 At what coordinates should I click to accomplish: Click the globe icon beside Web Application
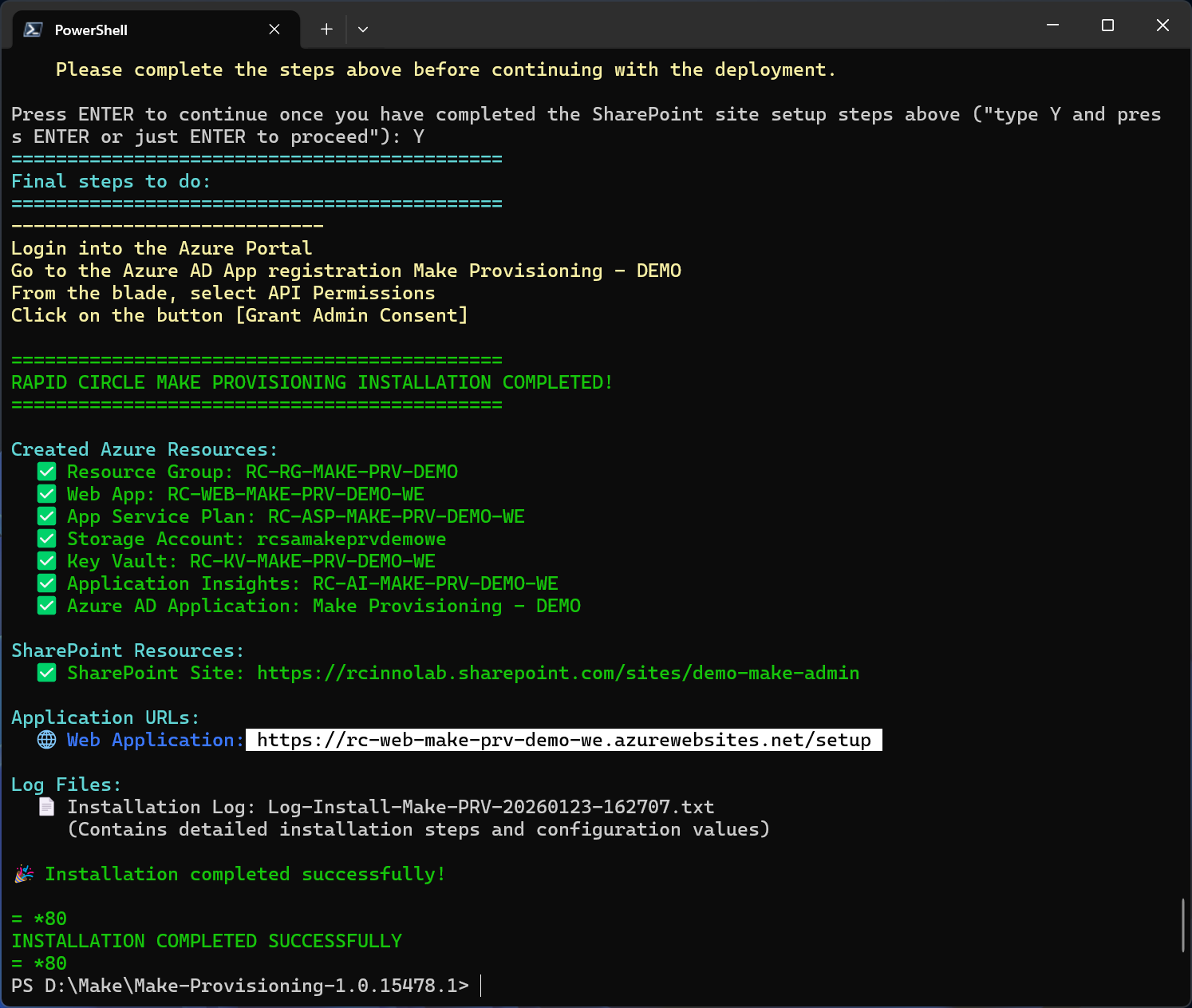pos(47,740)
